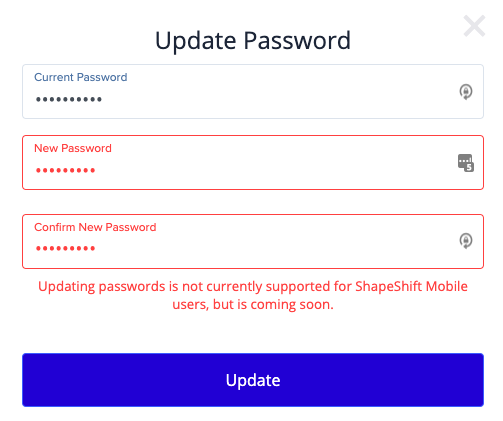This screenshot has height=421, width=503.
Task: Open password generator icon in New Password
Action: [466, 163]
